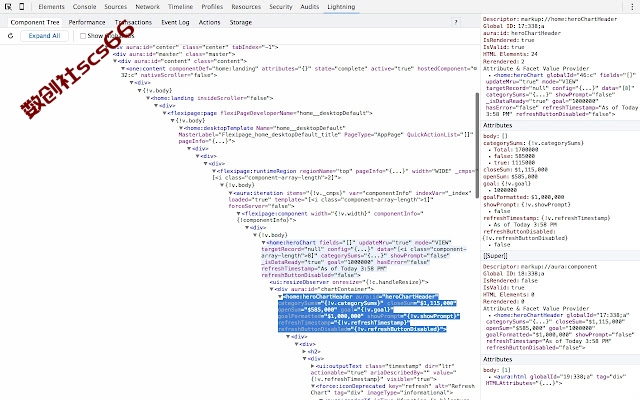Switch to the Security tab
The image size is (640, 400).
pyautogui.click(x=281, y=7)
